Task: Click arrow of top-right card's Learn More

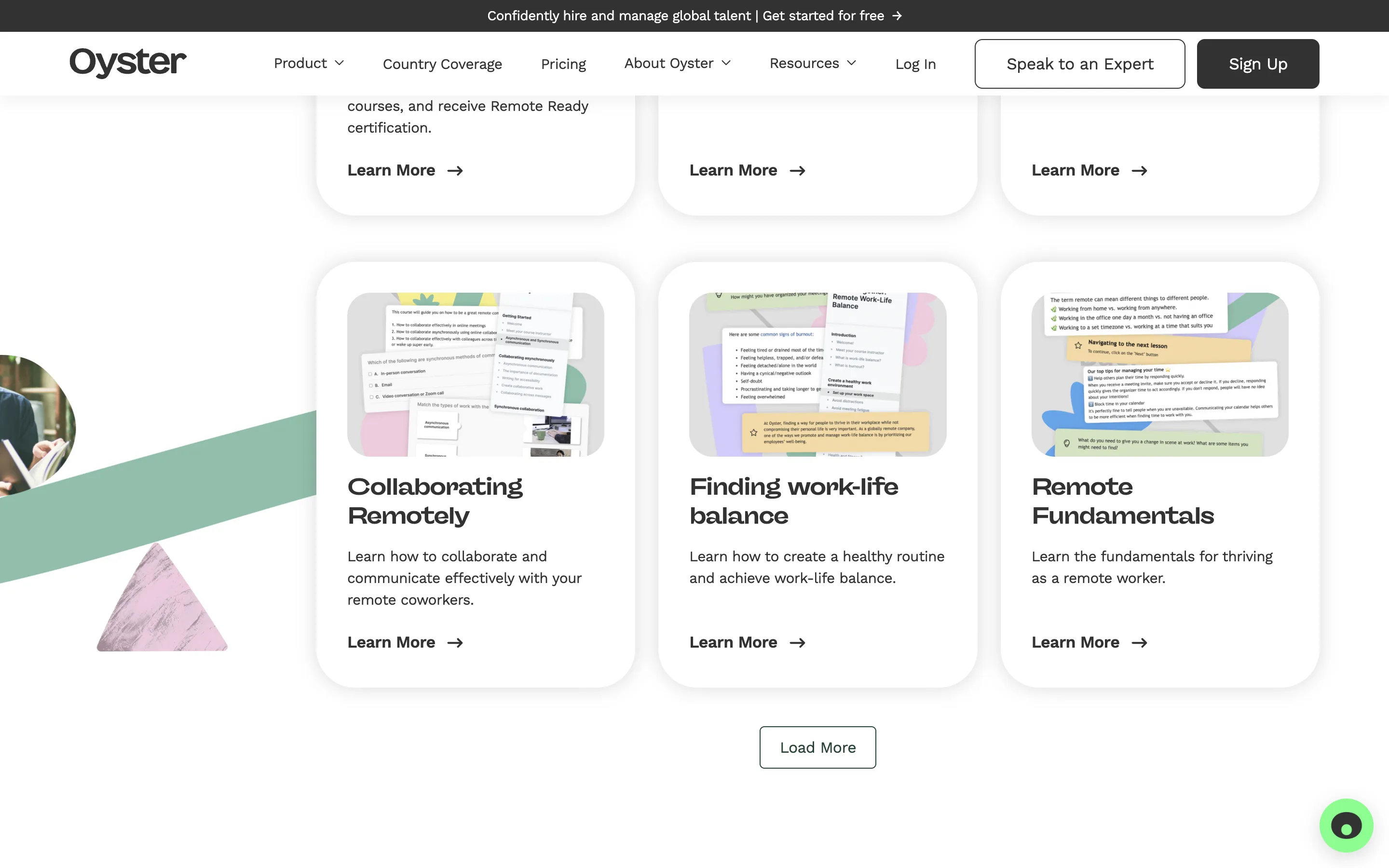Action: pos(1139,171)
